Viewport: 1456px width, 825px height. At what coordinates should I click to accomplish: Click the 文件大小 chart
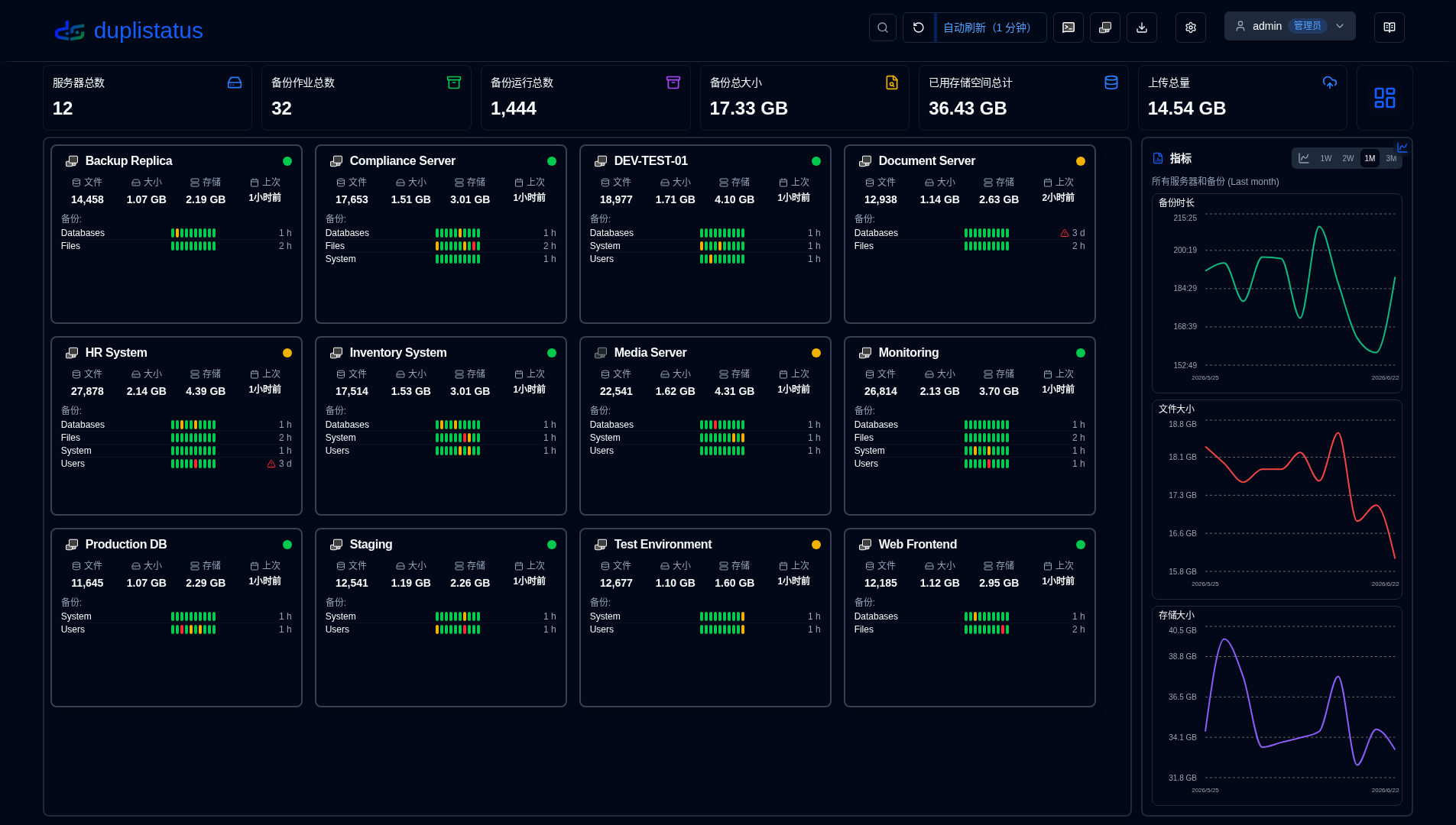pyautogui.click(x=1276, y=500)
